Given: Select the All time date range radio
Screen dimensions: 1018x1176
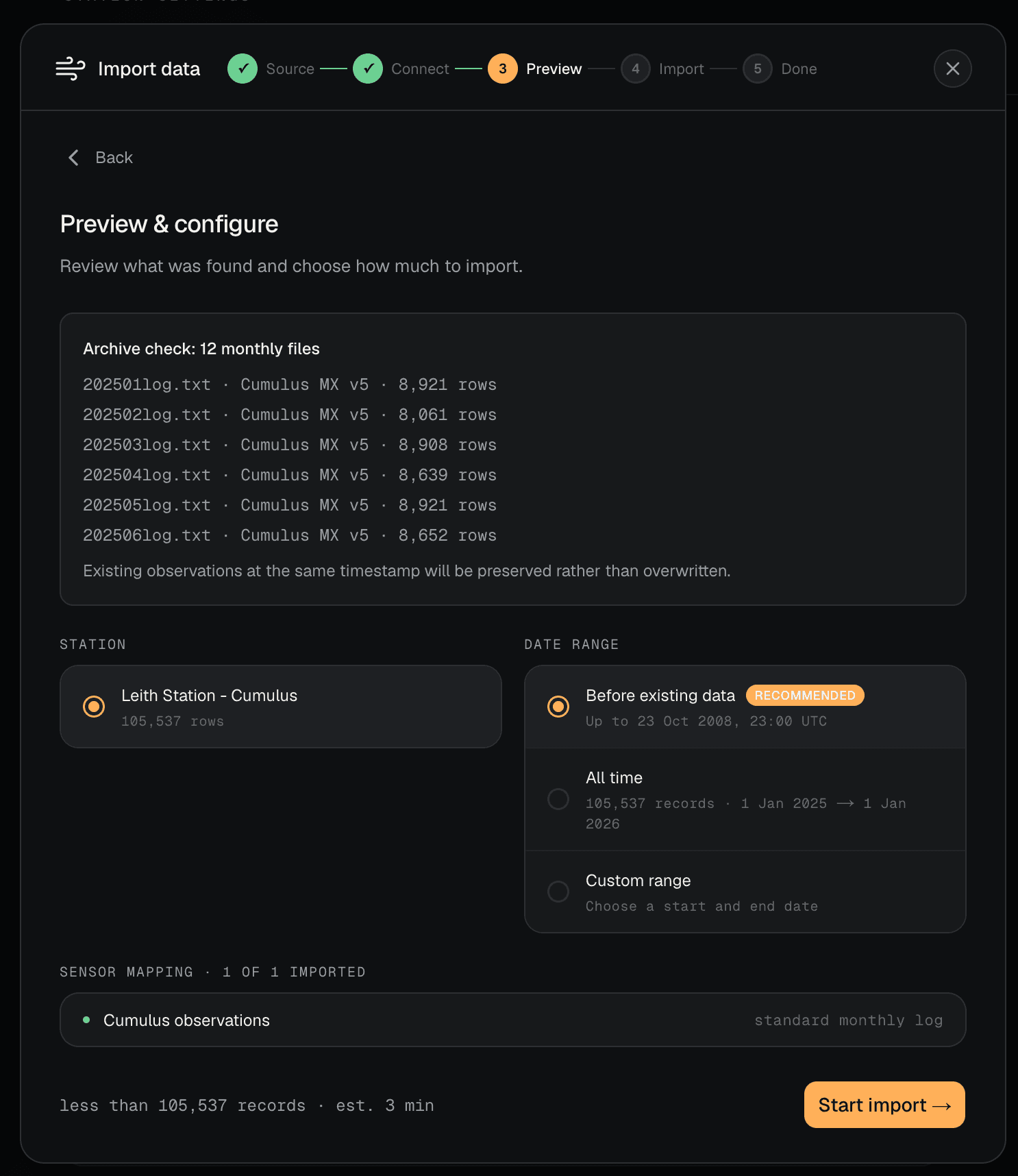Looking at the screenshot, I should [558, 799].
